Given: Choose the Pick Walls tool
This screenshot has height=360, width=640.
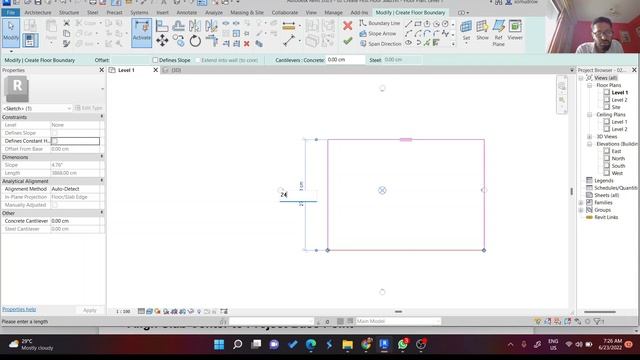Looking at the screenshot, I should pos(436,43).
